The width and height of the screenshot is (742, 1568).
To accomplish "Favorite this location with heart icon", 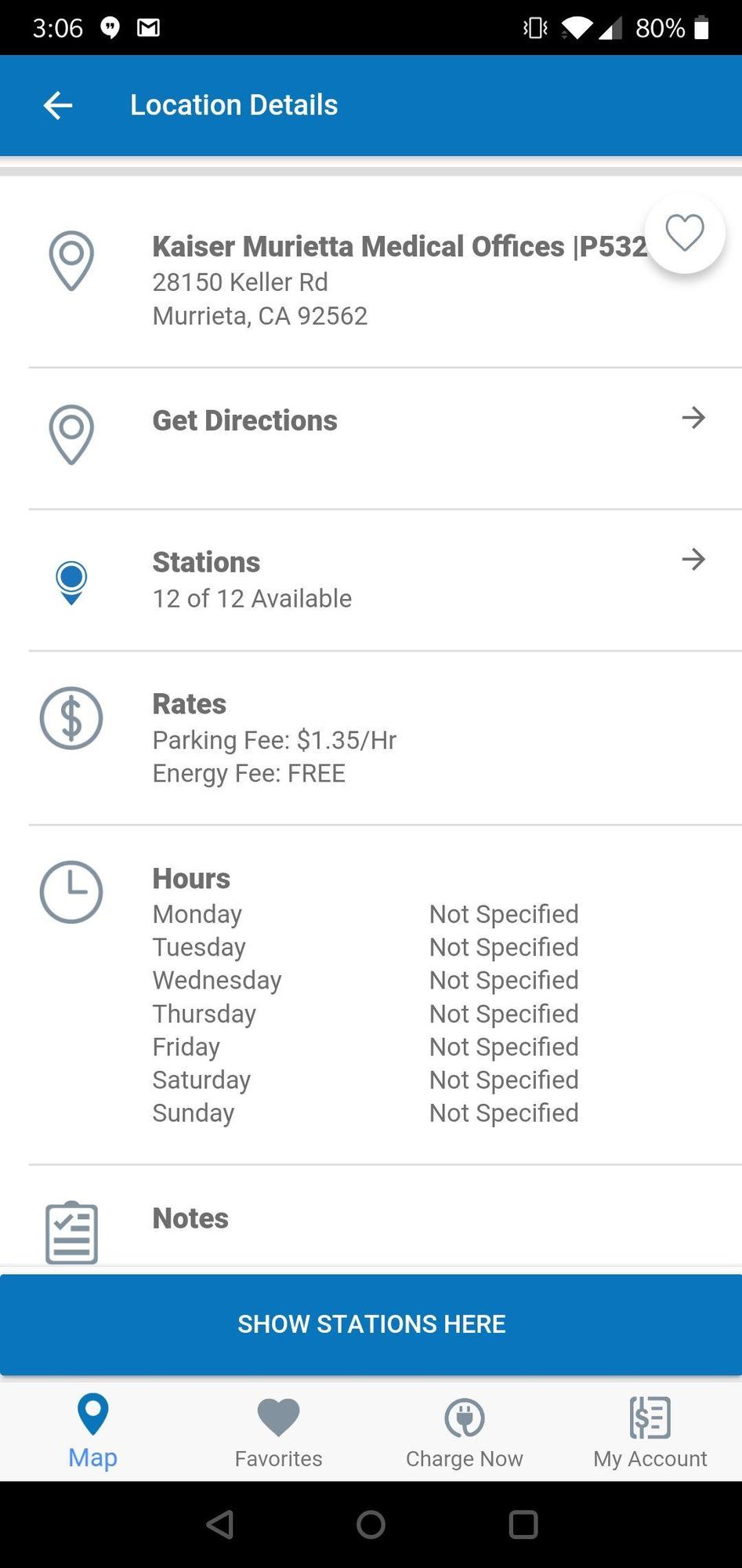I will tap(684, 233).
